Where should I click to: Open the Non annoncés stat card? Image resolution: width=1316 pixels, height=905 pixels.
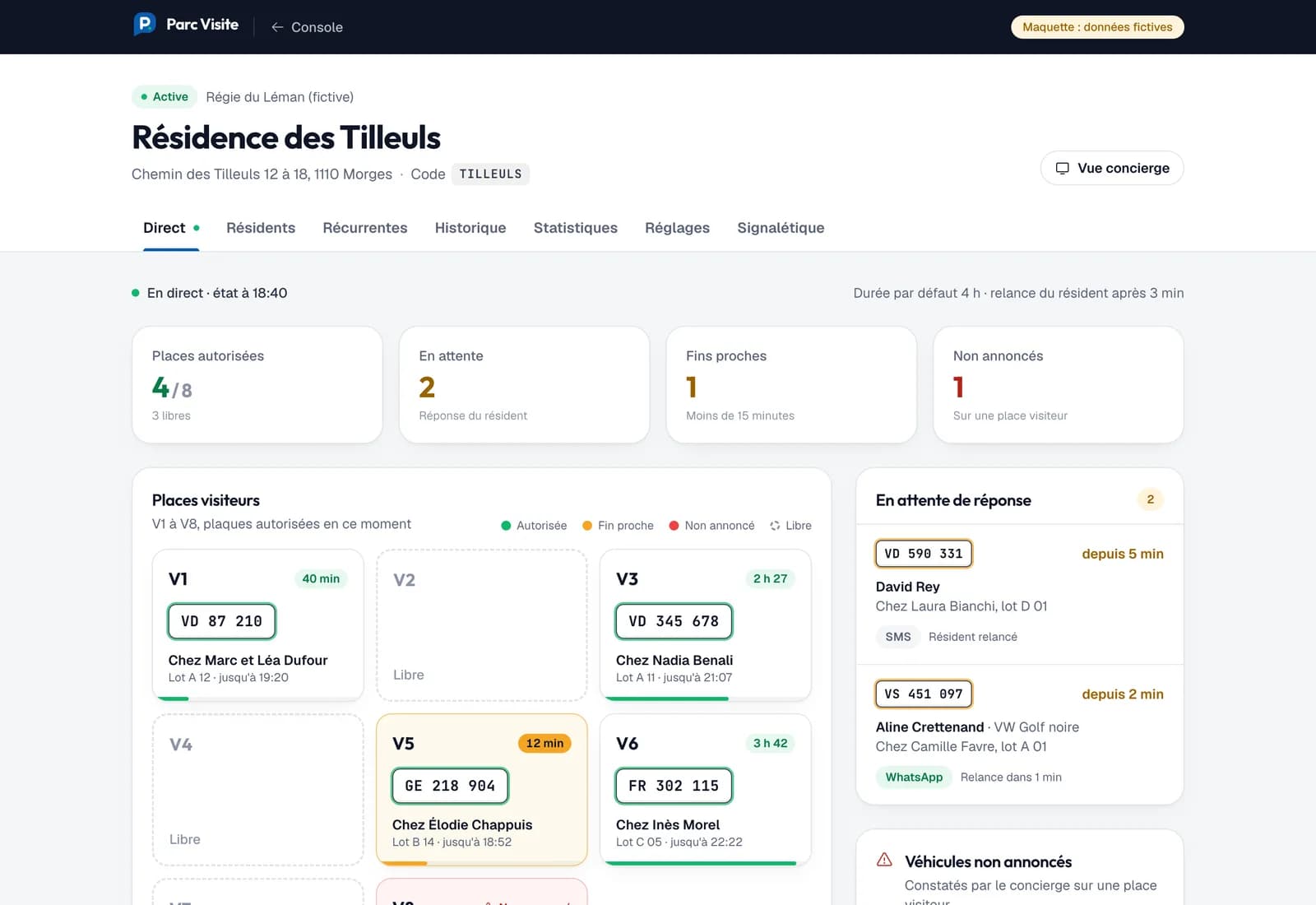[x=1059, y=385]
